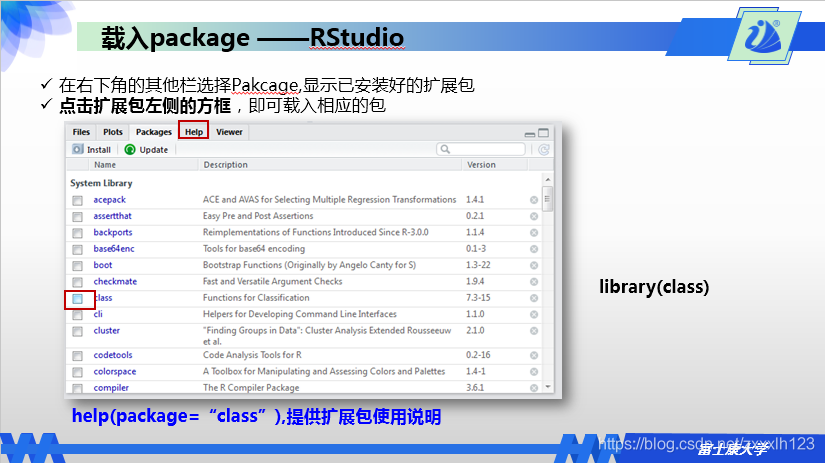Open the acepack package link
The height and width of the screenshot is (463, 825).
[109, 200]
